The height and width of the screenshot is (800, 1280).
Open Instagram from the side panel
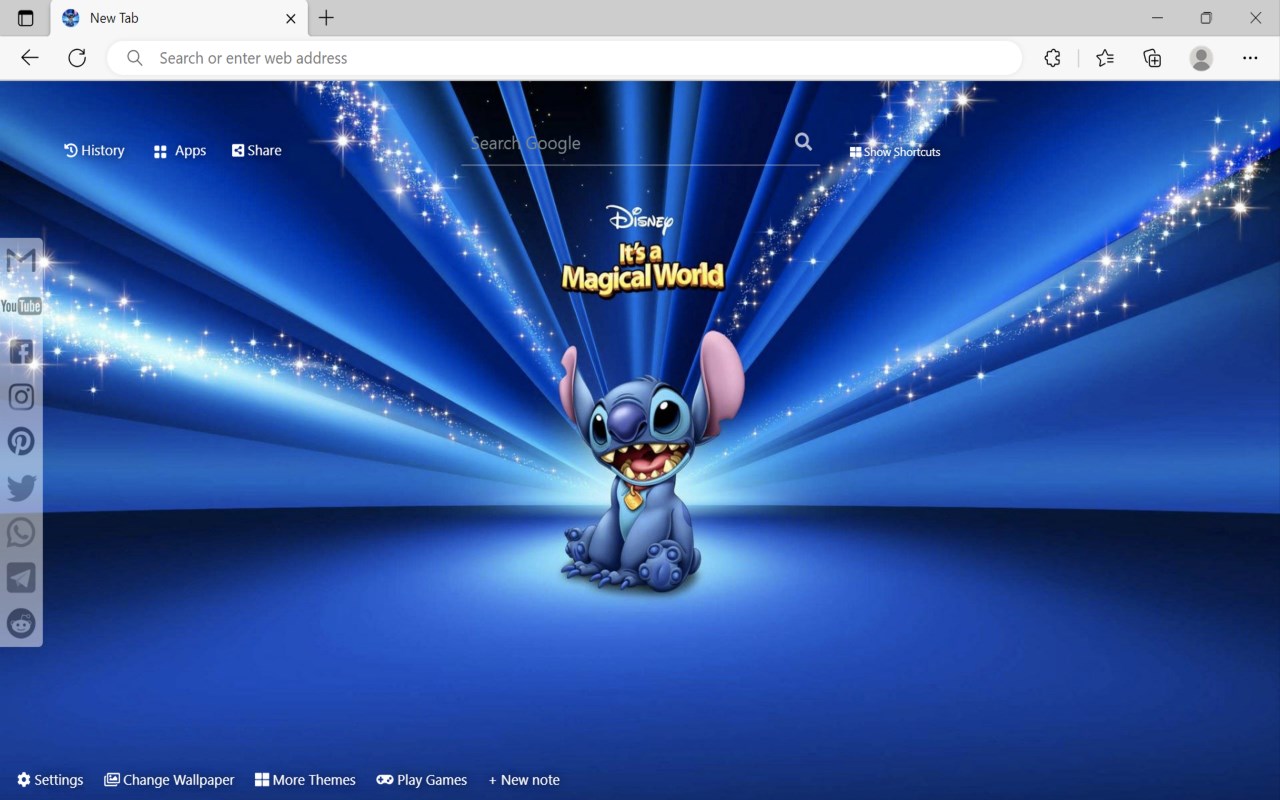point(21,396)
